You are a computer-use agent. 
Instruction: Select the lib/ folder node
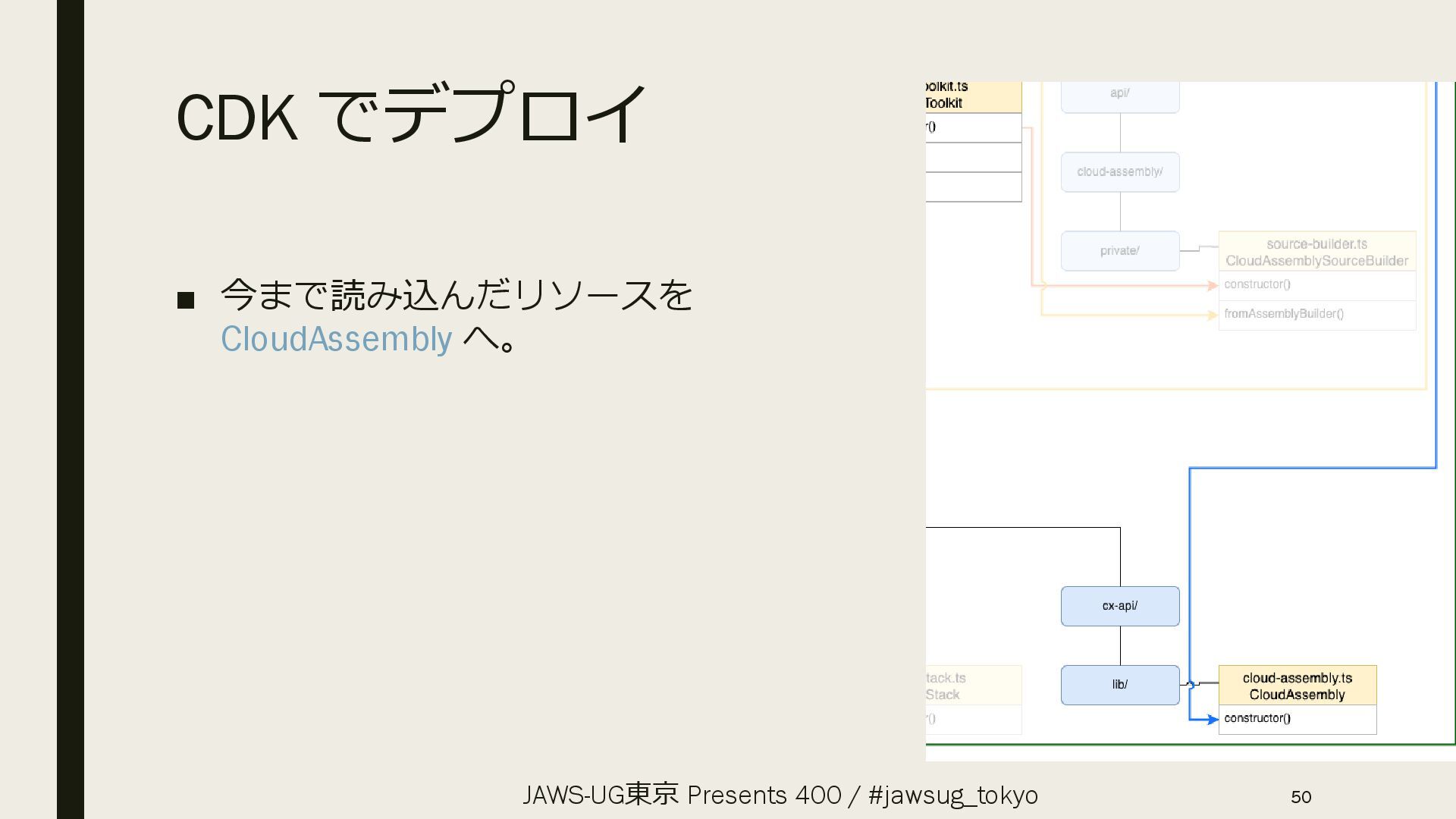pos(1119,685)
